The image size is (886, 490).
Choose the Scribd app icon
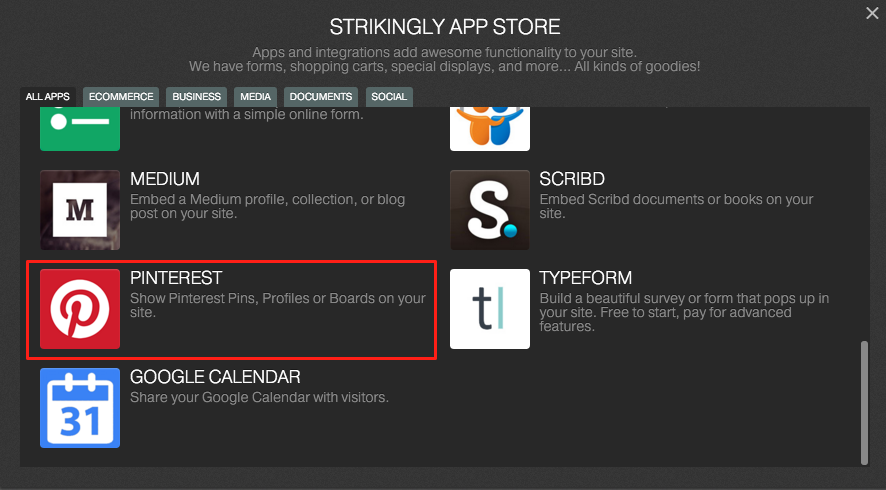[490, 210]
